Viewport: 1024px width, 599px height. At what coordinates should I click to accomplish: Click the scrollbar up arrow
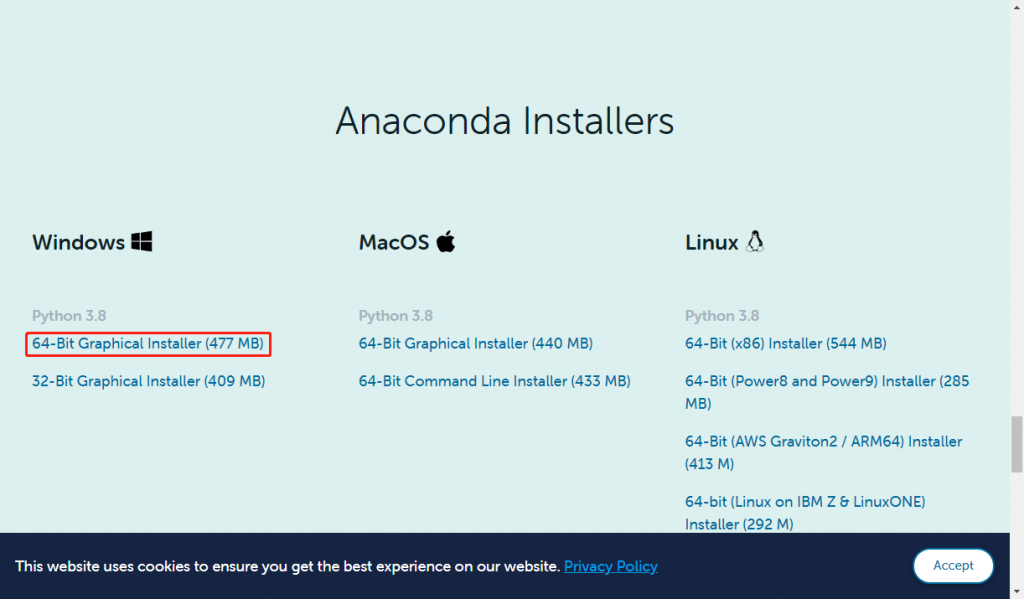(x=1017, y=5)
